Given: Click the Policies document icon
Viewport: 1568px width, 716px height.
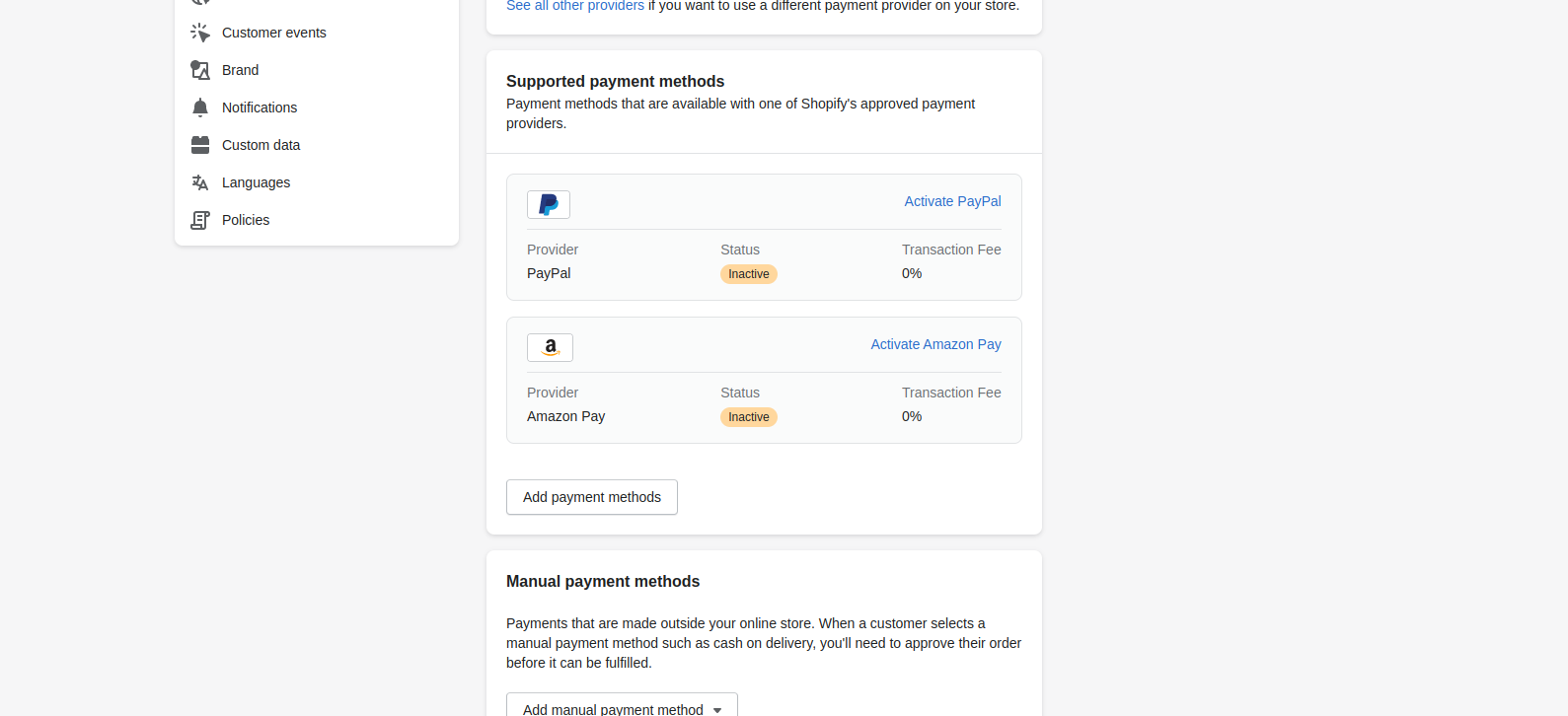Looking at the screenshot, I should 200,220.
